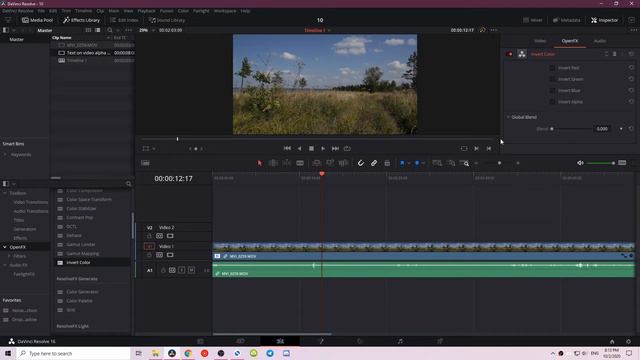Solo the A1 audio track
The height and width of the screenshot is (360, 640).
[182, 270]
